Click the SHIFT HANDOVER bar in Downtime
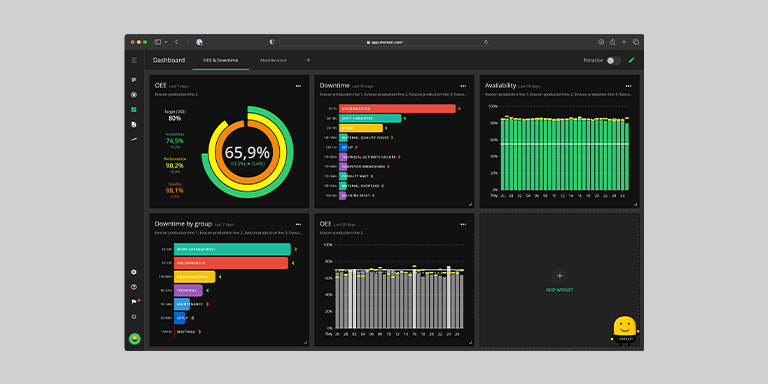Viewport: 768px width, 384px height. (370, 119)
